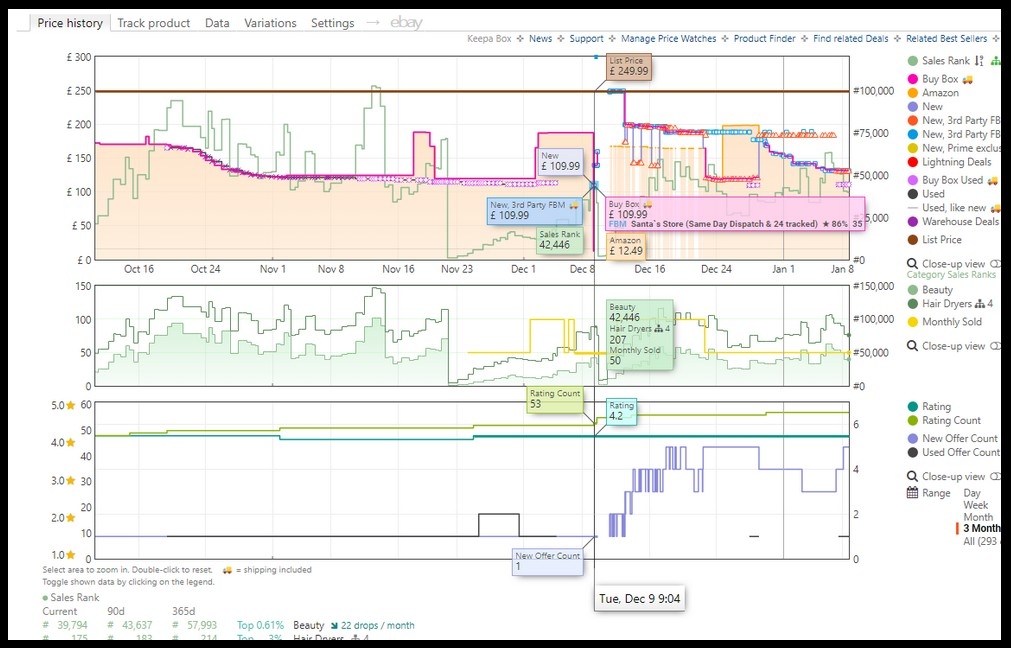Click the category tree icon beside Hair Dryers
Screen dimensions: 1011x648
click(980, 304)
